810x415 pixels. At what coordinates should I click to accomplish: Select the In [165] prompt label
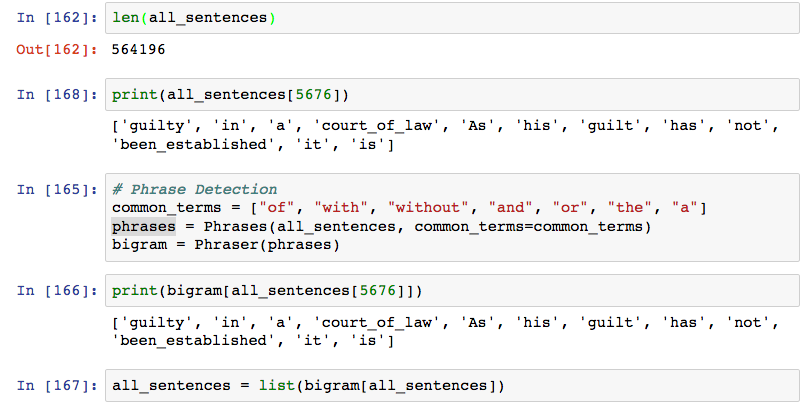pos(57,190)
